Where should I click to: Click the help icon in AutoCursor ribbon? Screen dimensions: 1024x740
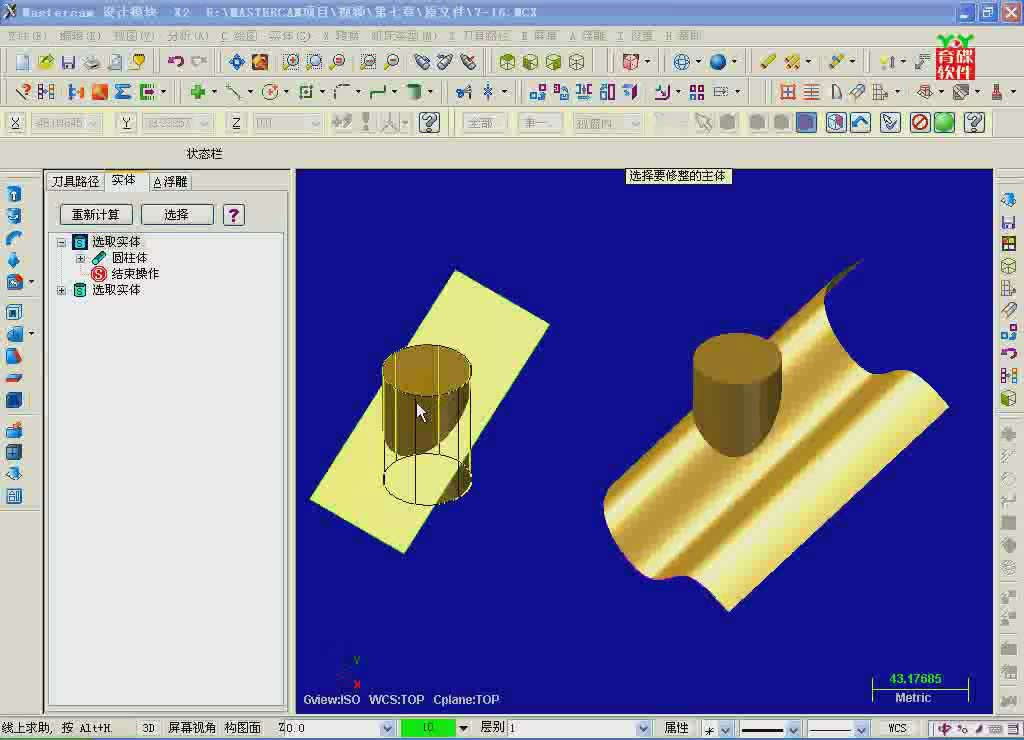(429, 122)
